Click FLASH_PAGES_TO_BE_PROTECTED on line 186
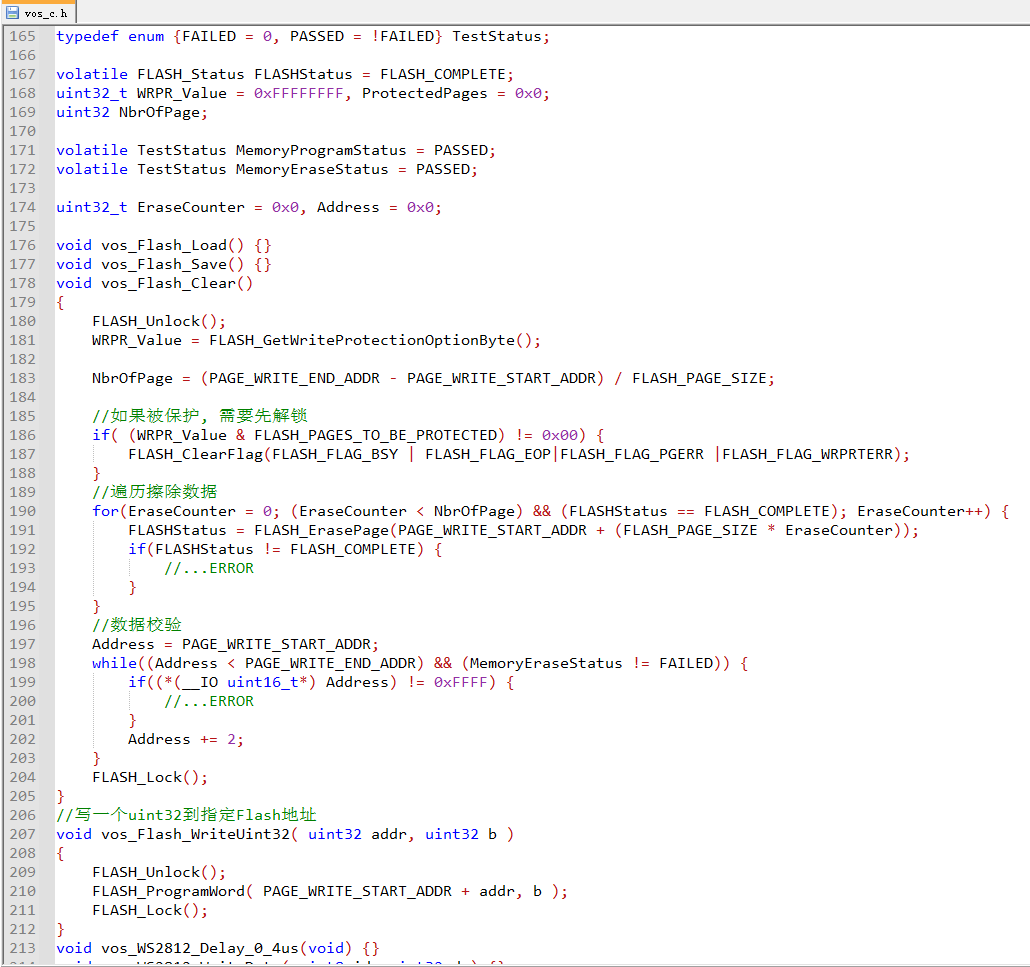Image resolution: width=1030 pixels, height=967 pixels. click(375, 436)
